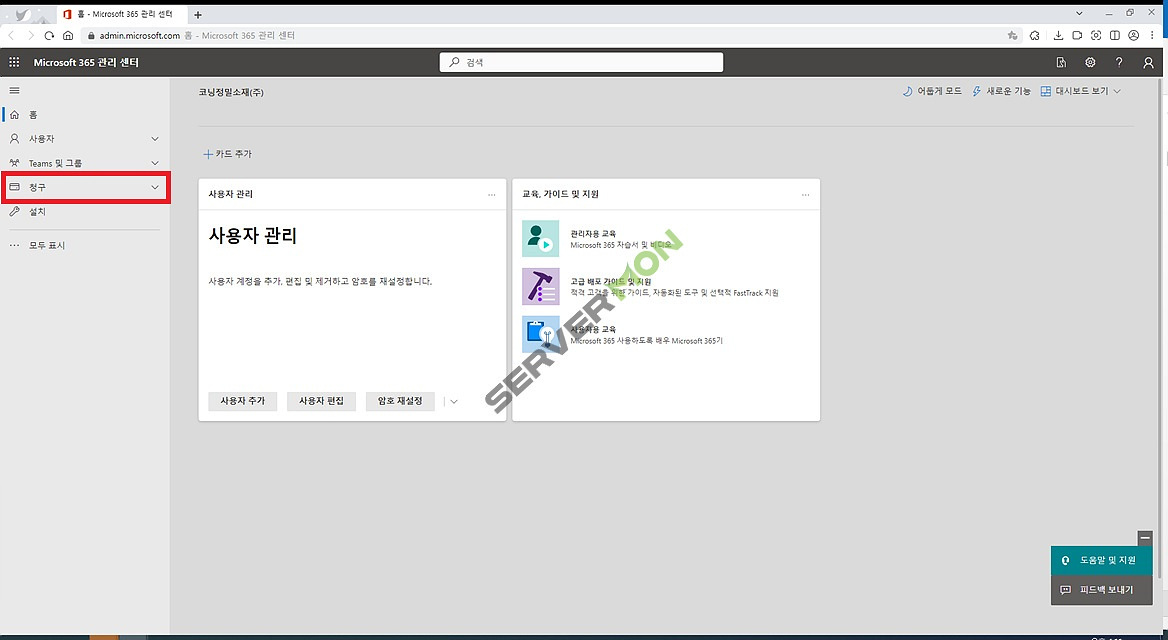
Task: Open a new browser tab
Action: click(x=197, y=15)
